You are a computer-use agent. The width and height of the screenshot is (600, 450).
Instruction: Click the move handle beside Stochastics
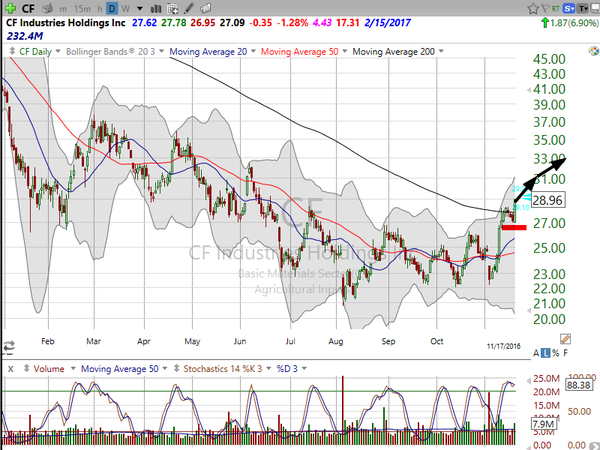[176, 368]
